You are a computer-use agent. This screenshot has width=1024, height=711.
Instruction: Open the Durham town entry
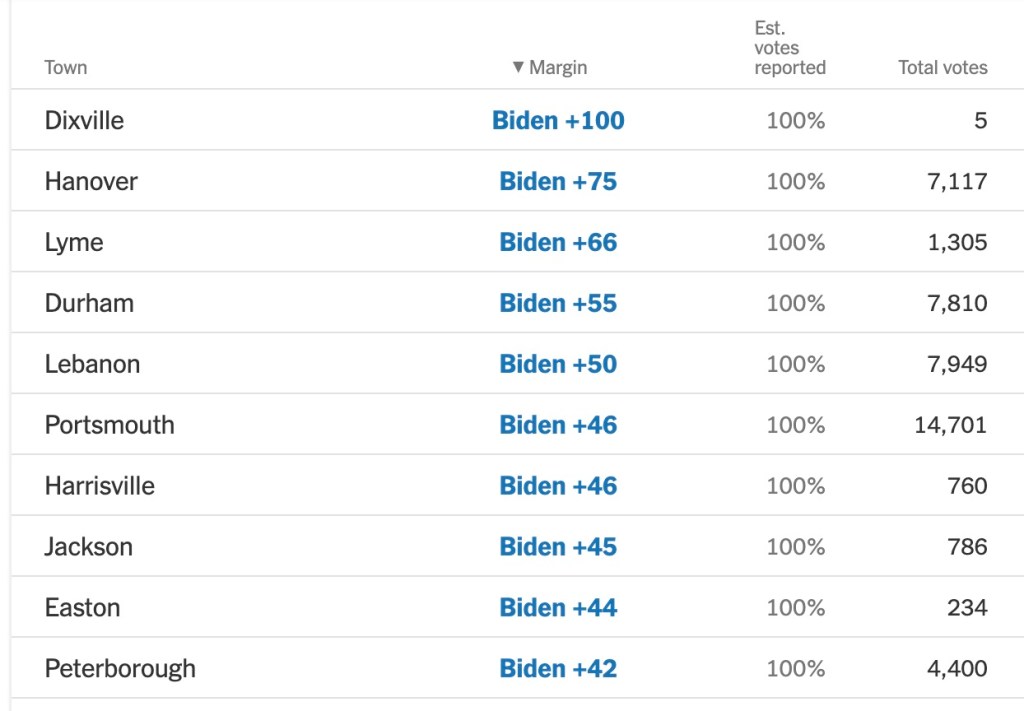pos(89,304)
